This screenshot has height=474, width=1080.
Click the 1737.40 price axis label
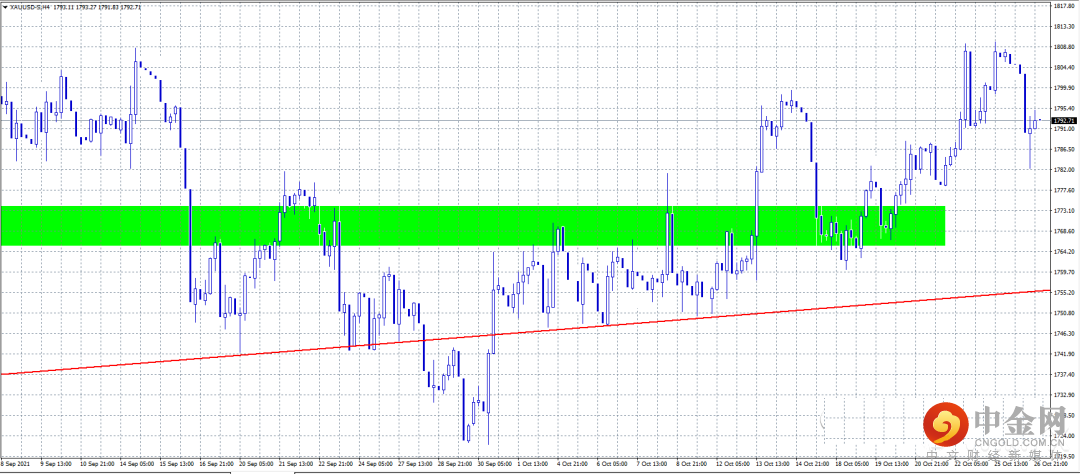point(1065,374)
